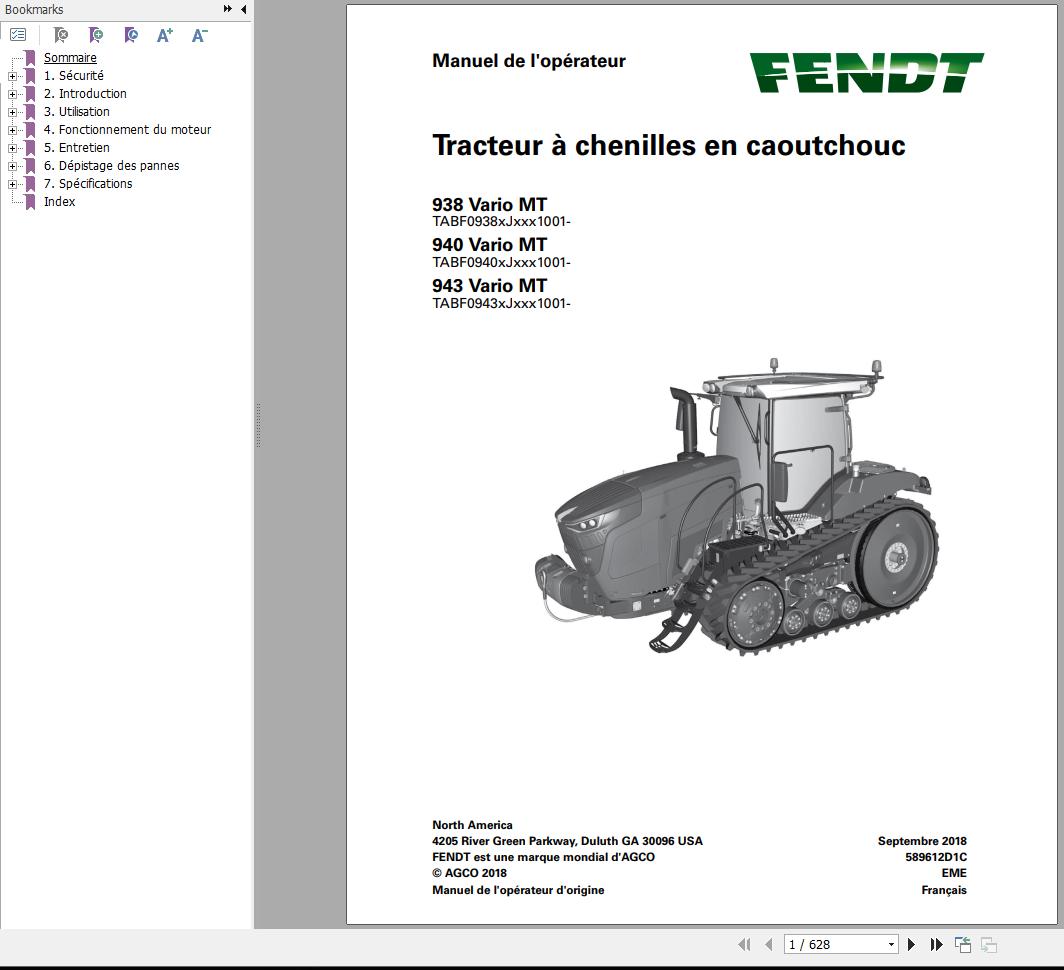Image resolution: width=1064 pixels, height=970 pixels.
Task: Click the Septembre 2018 date text
Action: [x=922, y=841]
